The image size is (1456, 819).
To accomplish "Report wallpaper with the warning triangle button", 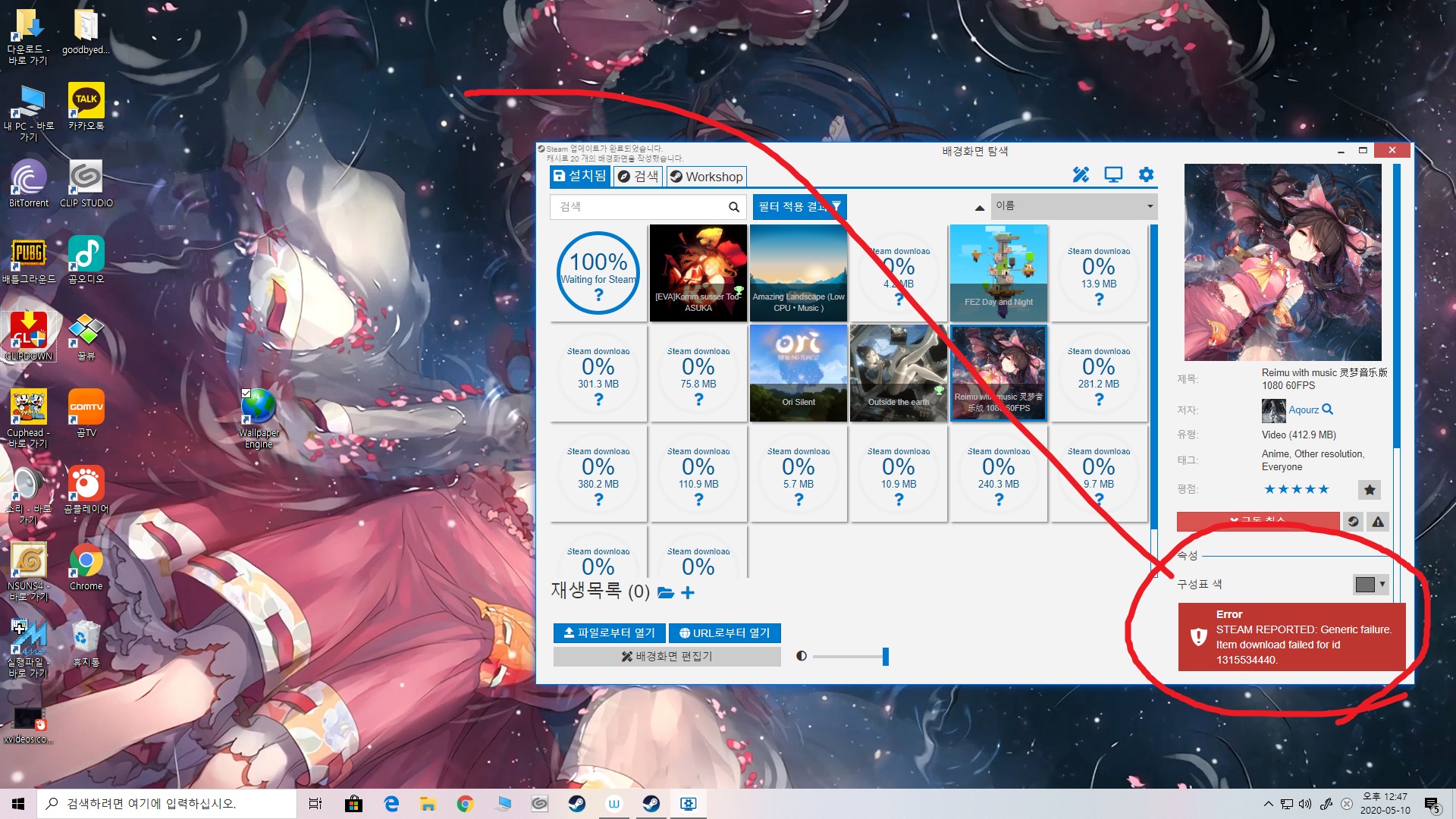I will coord(1378,521).
